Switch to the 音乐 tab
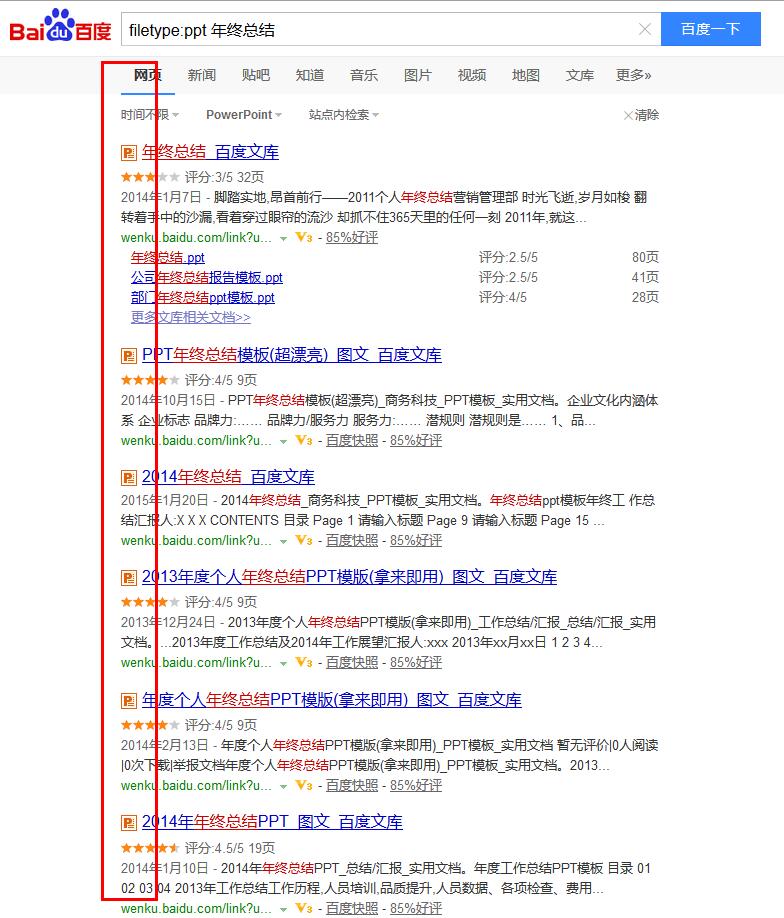784x918 pixels. tap(364, 75)
